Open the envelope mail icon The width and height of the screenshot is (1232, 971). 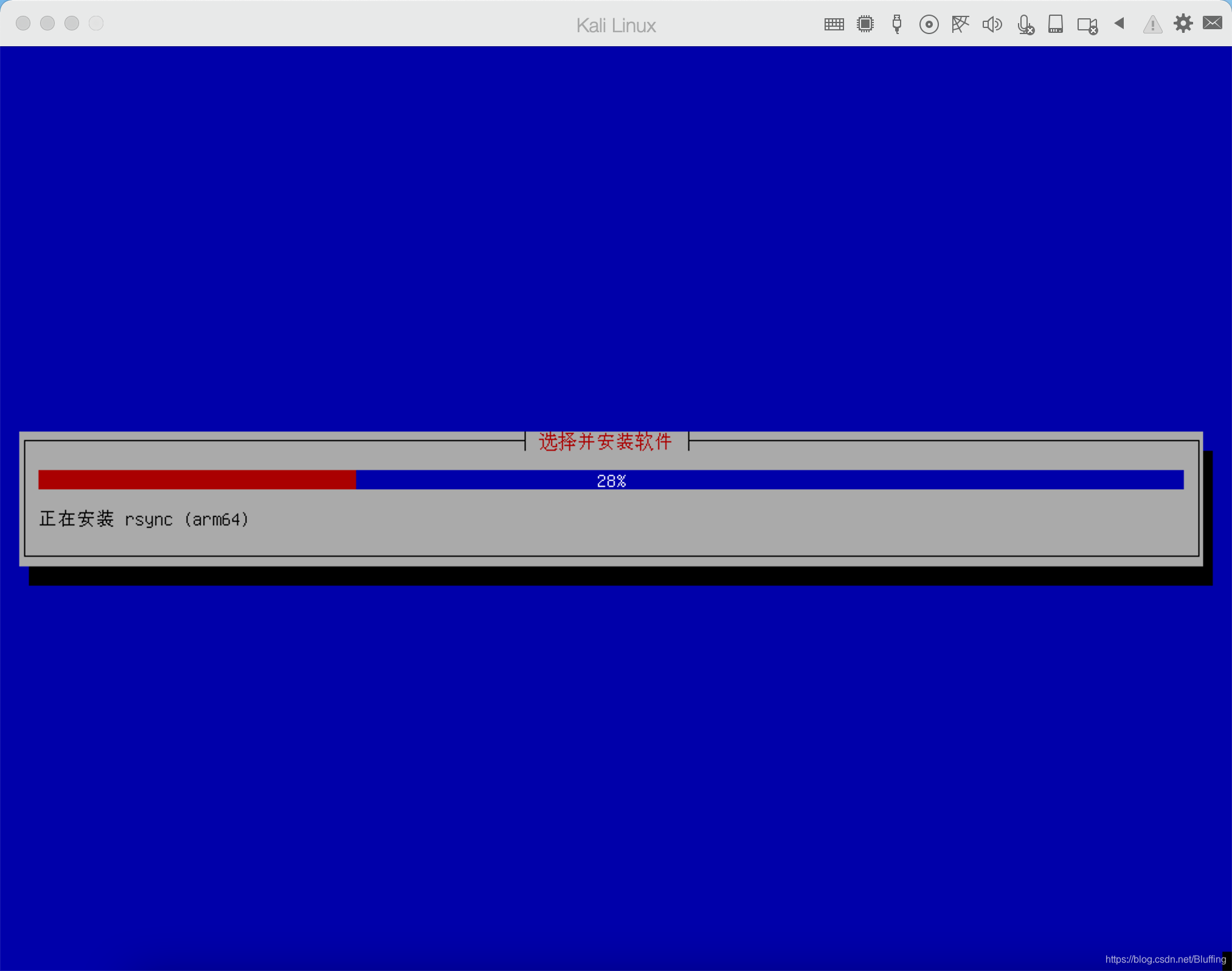pos(1213,23)
